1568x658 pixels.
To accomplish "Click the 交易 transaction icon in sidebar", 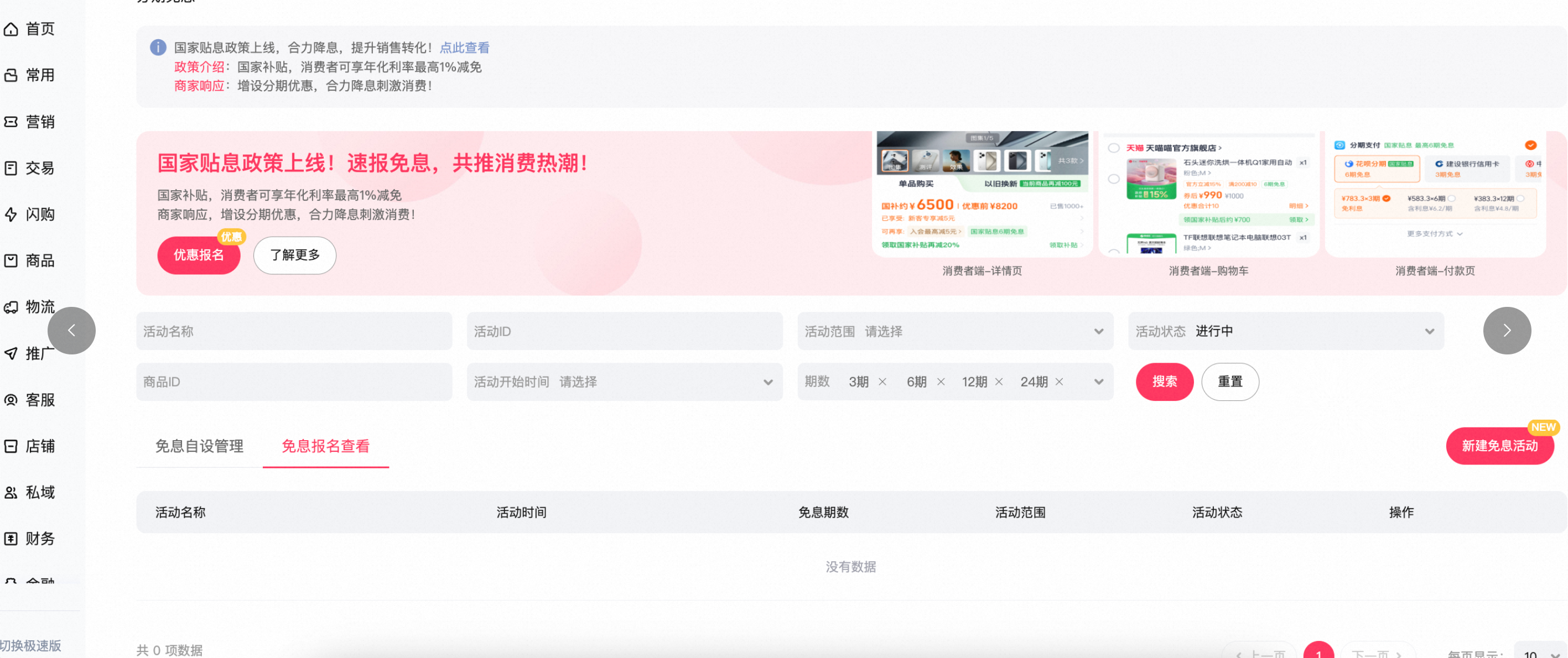I will (x=11, y=168).
